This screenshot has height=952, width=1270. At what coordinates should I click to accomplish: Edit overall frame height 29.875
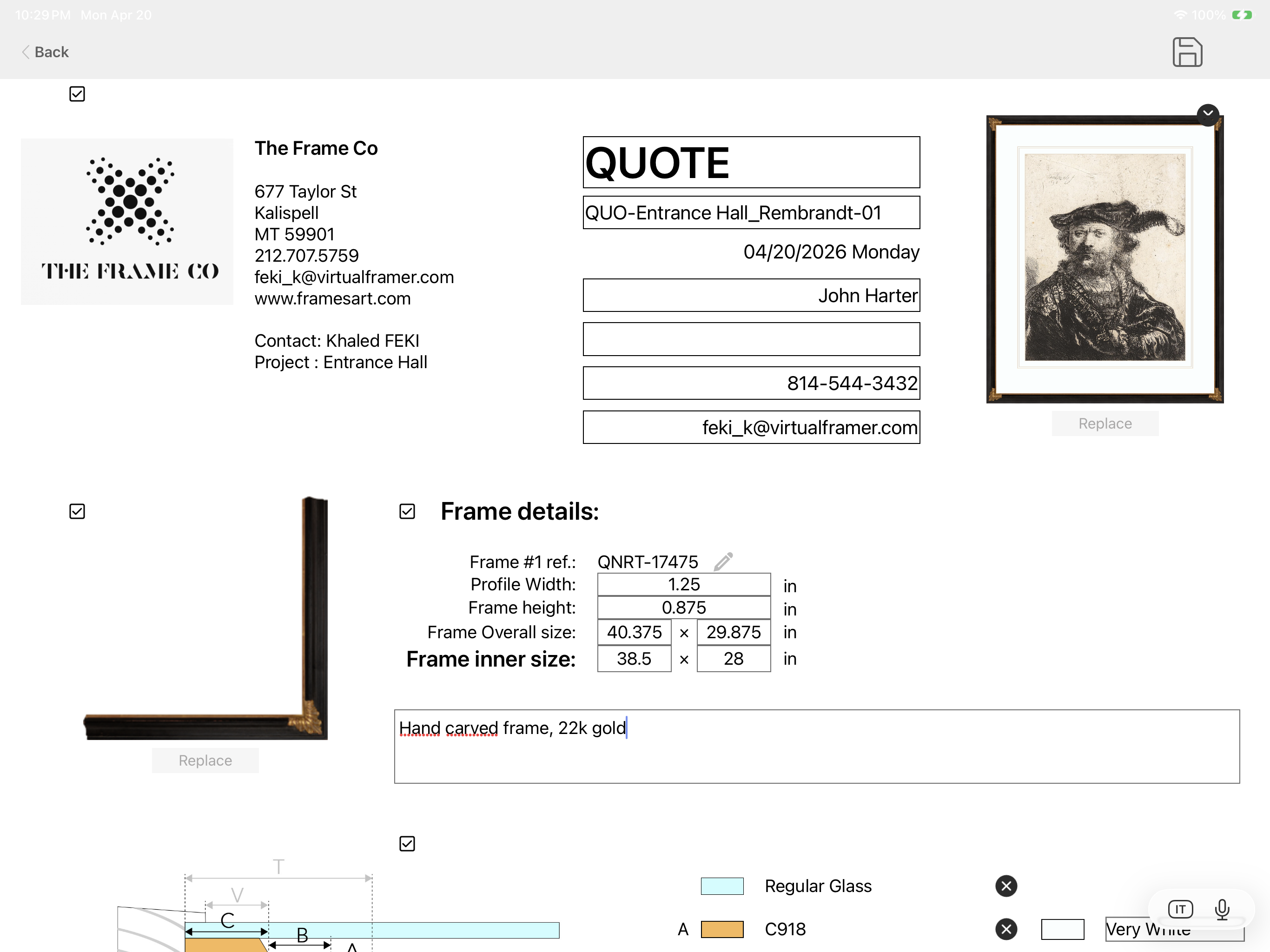pos(733,632)
